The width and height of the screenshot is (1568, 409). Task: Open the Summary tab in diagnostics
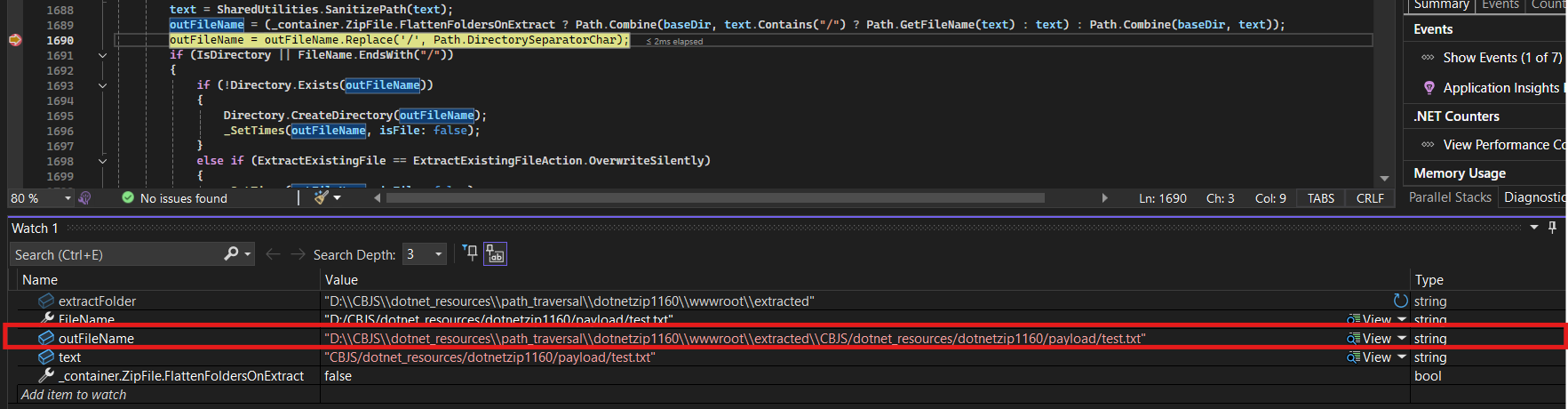click(1441, 5)
